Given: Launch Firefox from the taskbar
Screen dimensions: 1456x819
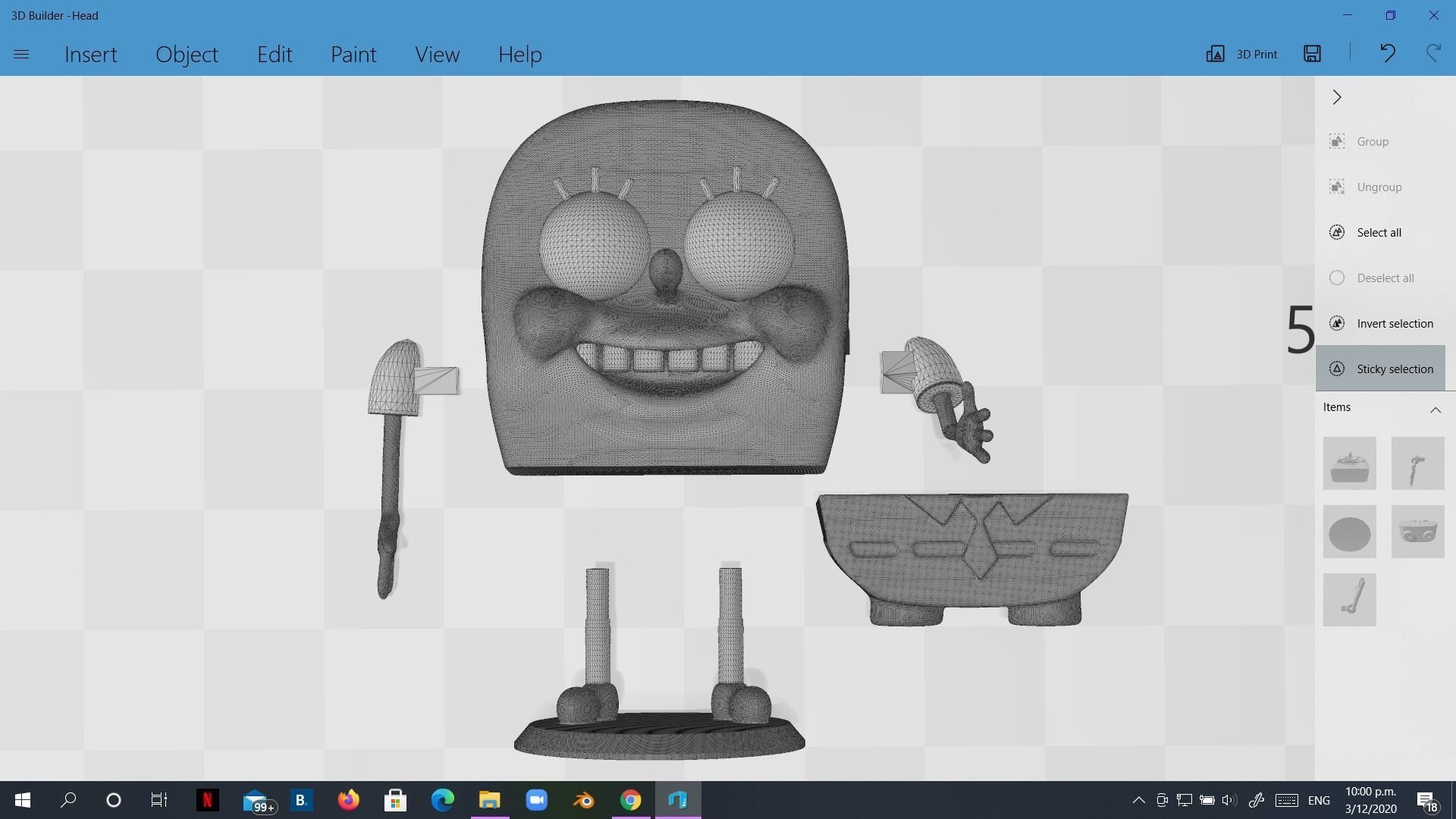Looking at the screenshot, I should tap(348, 800).
